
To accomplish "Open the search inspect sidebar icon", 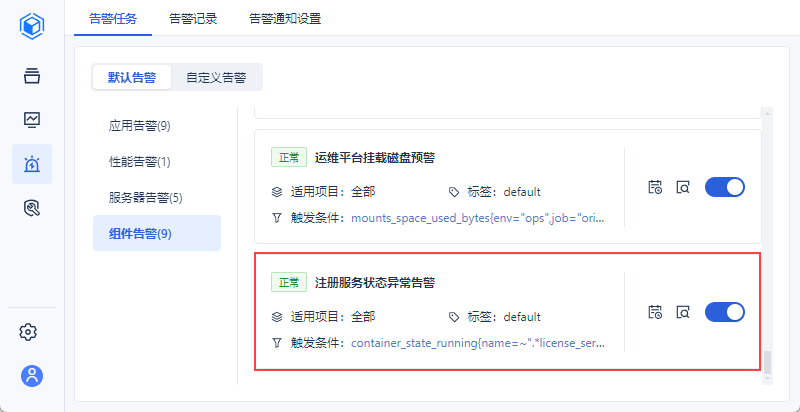I will [32, 208].
